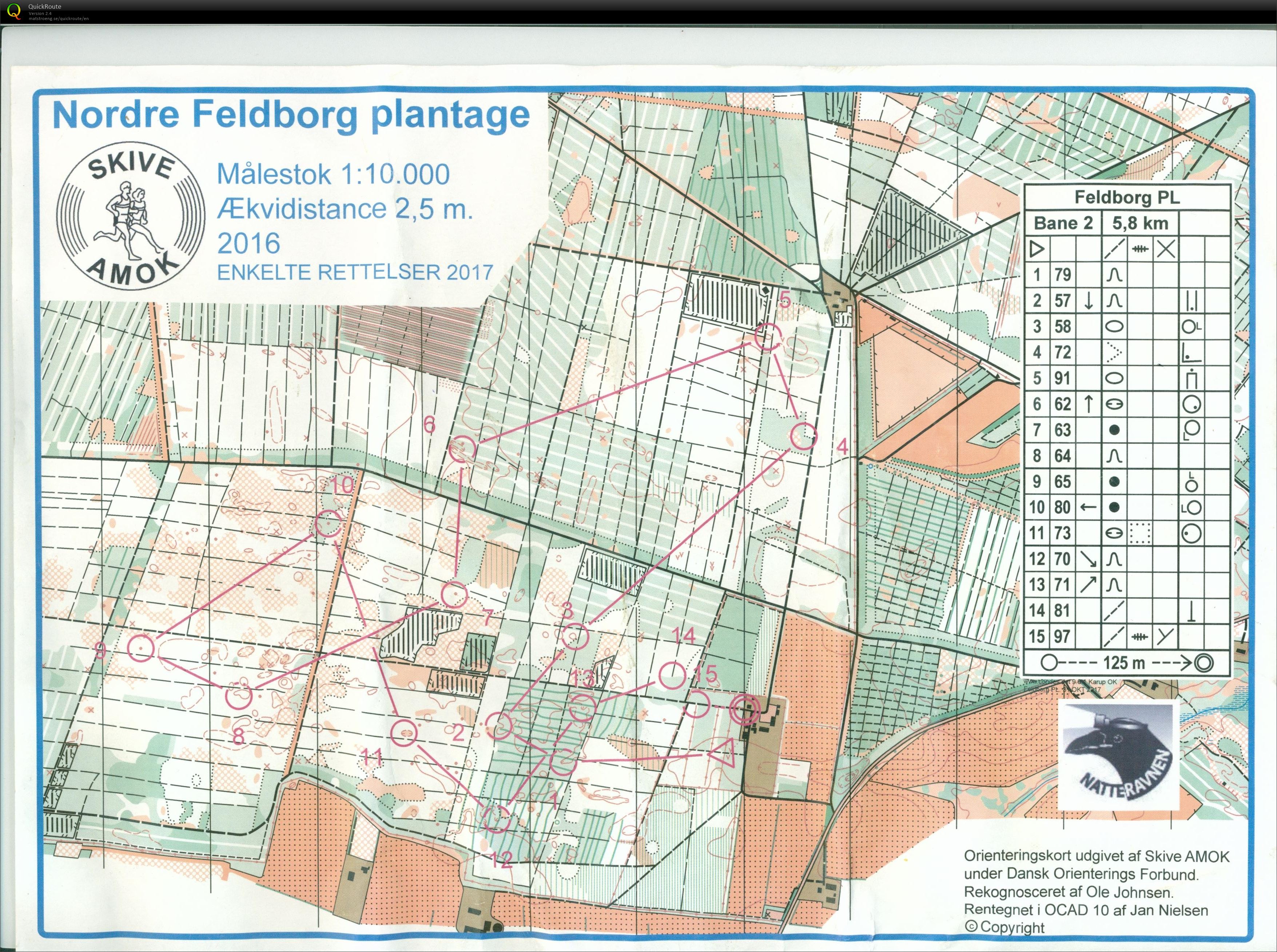The height and width of the screenshot is (952, 1277).
Task: Click control code 72 in the description table
Action: pyautogui.click(x=1063, y=352)
